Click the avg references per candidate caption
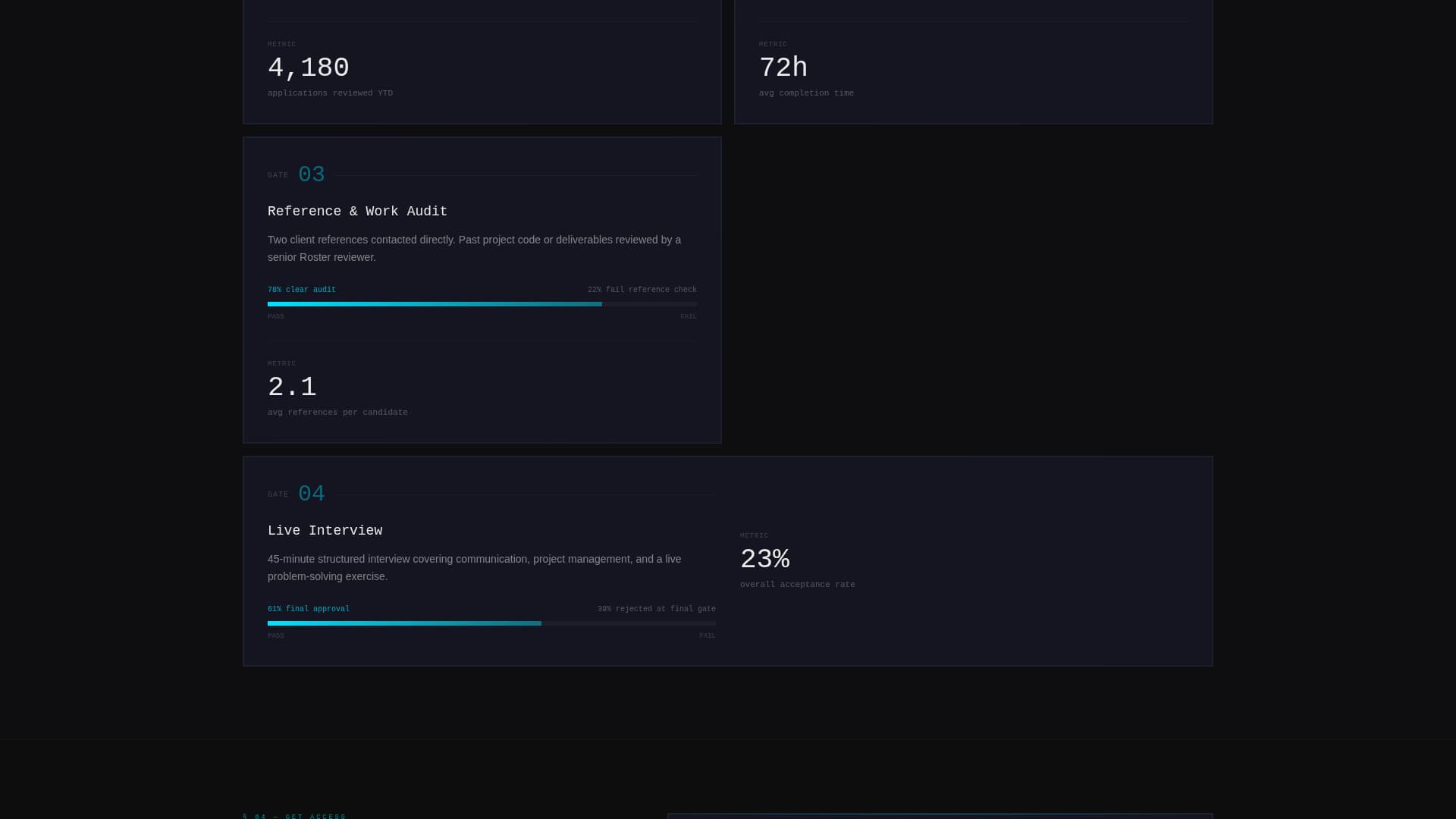This screenshot has width=1456, height=819. pyautogui.click(x=337, y=413)
